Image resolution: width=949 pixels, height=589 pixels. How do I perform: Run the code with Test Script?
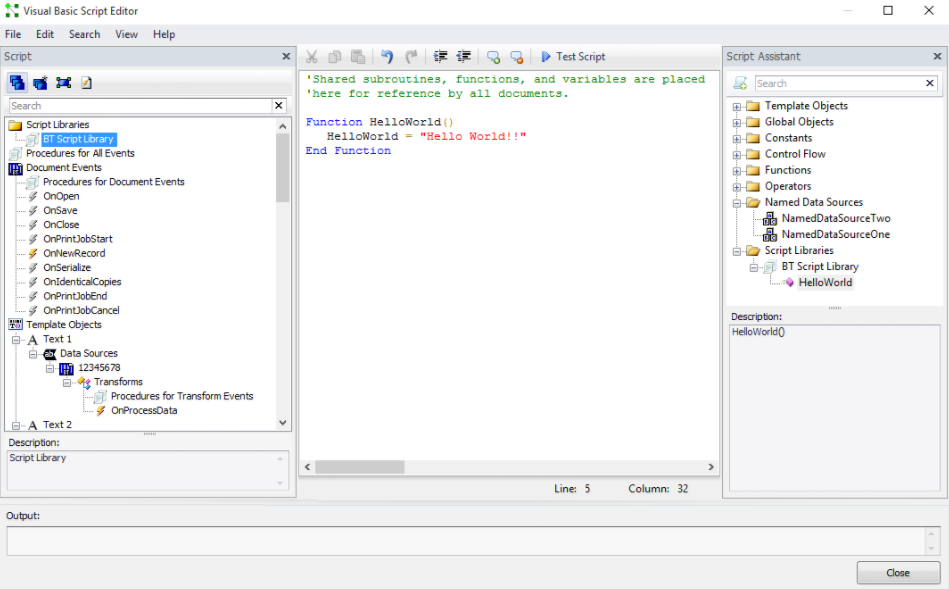pyautogui.click(x=573, y=56)
